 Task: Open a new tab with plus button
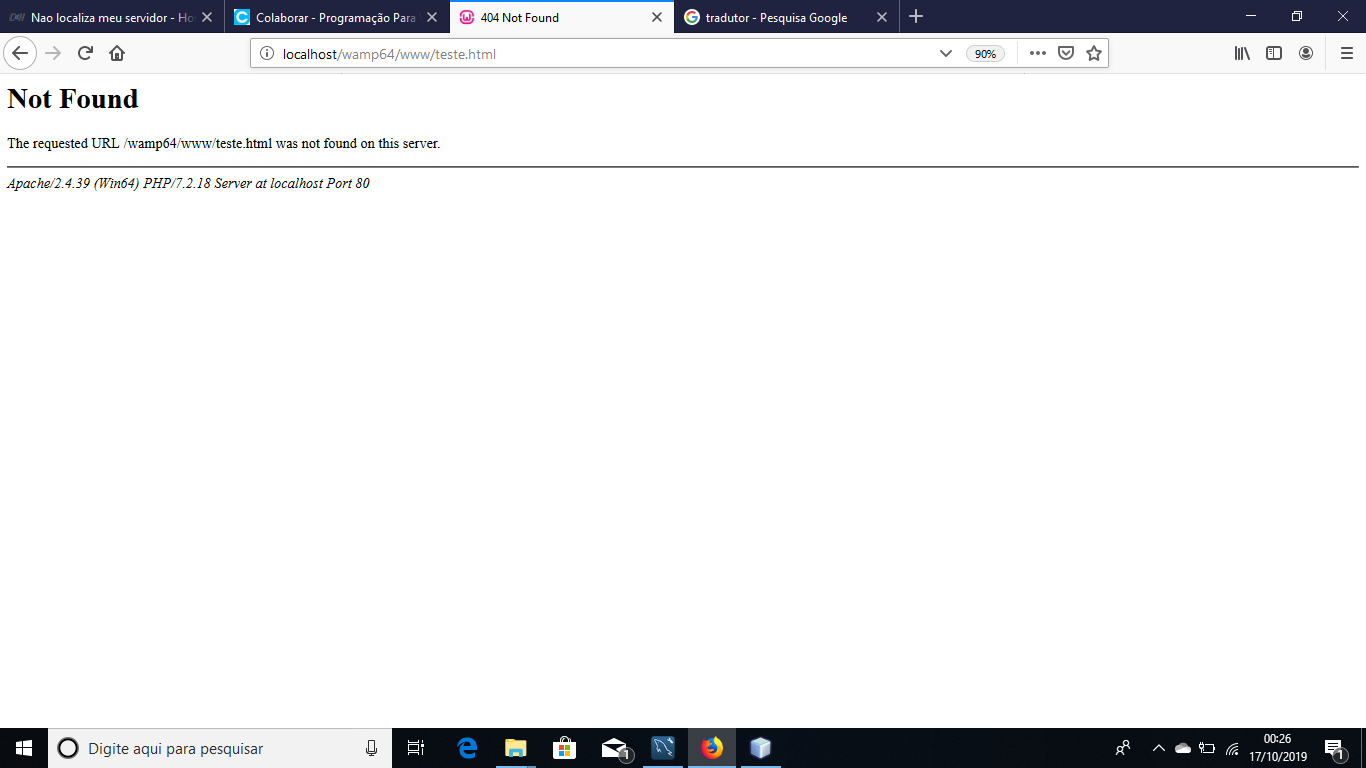click(x=916, y=17)
